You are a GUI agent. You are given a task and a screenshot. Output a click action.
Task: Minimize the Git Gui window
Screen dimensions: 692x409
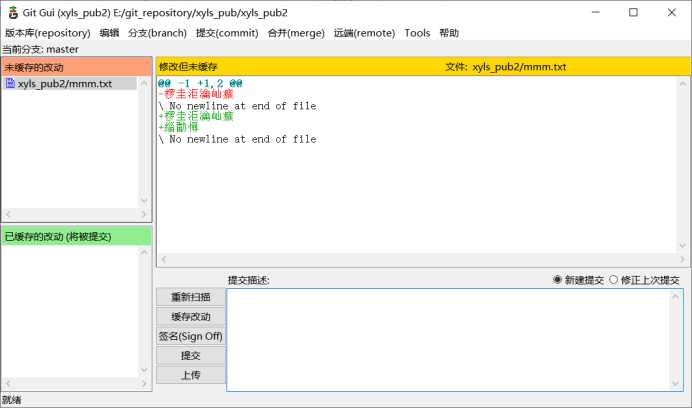596,12
